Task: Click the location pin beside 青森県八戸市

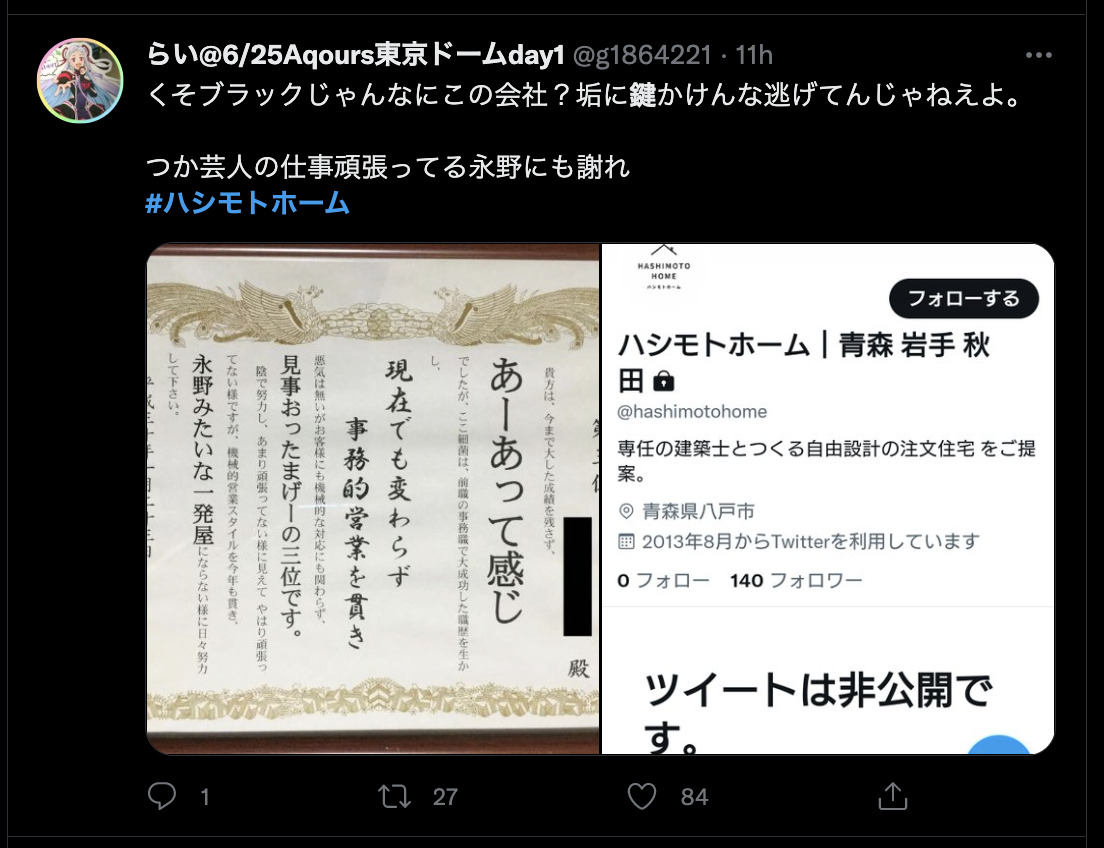Action: tap(626, 511)
